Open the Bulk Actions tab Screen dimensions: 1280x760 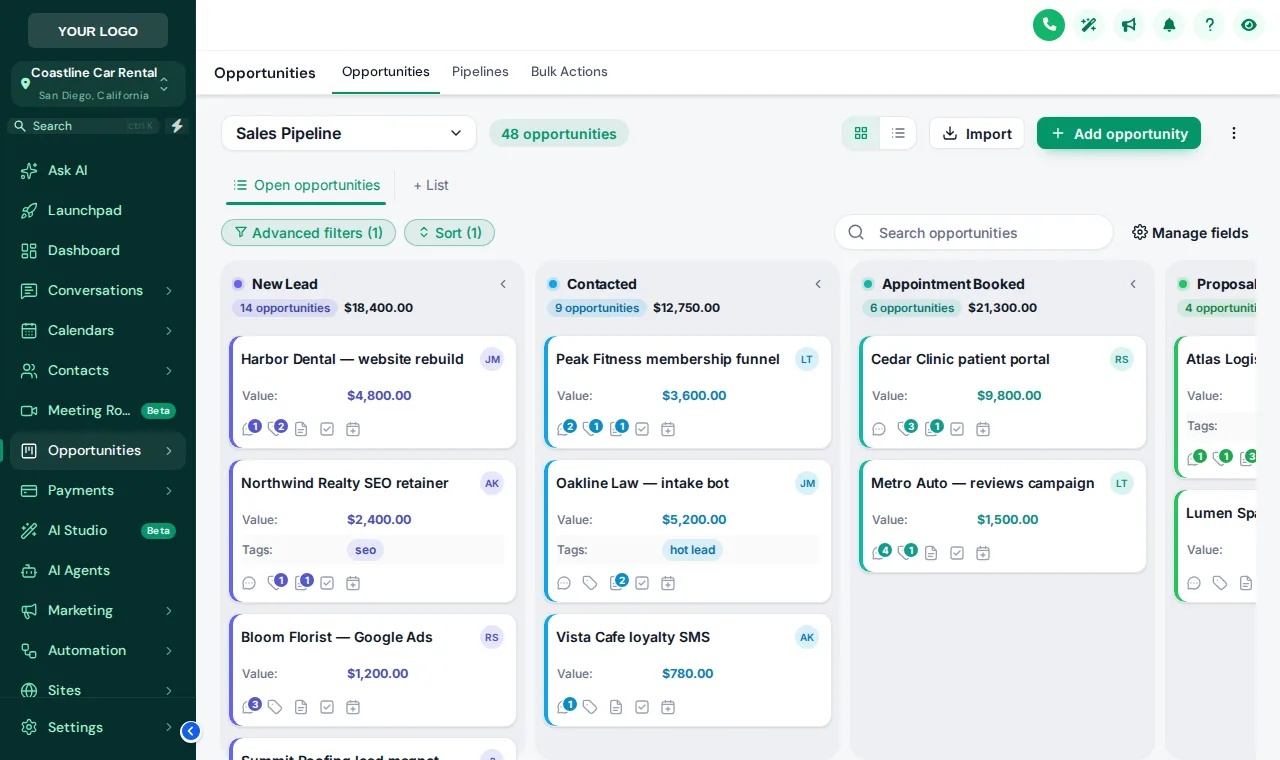[x=569, y=72]
